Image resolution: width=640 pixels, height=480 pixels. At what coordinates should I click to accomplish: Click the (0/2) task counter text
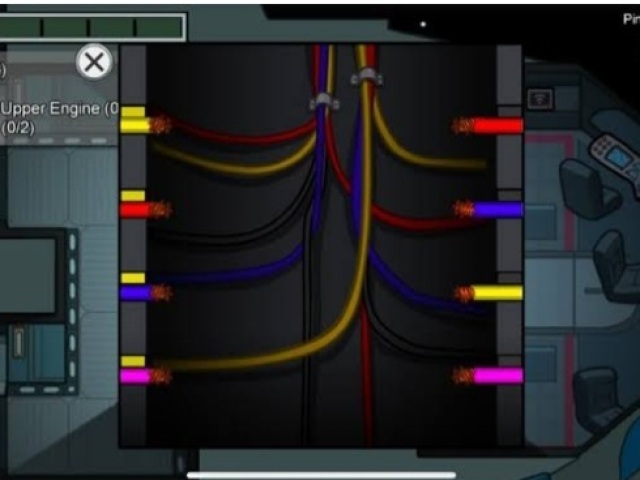coord(18,128)
